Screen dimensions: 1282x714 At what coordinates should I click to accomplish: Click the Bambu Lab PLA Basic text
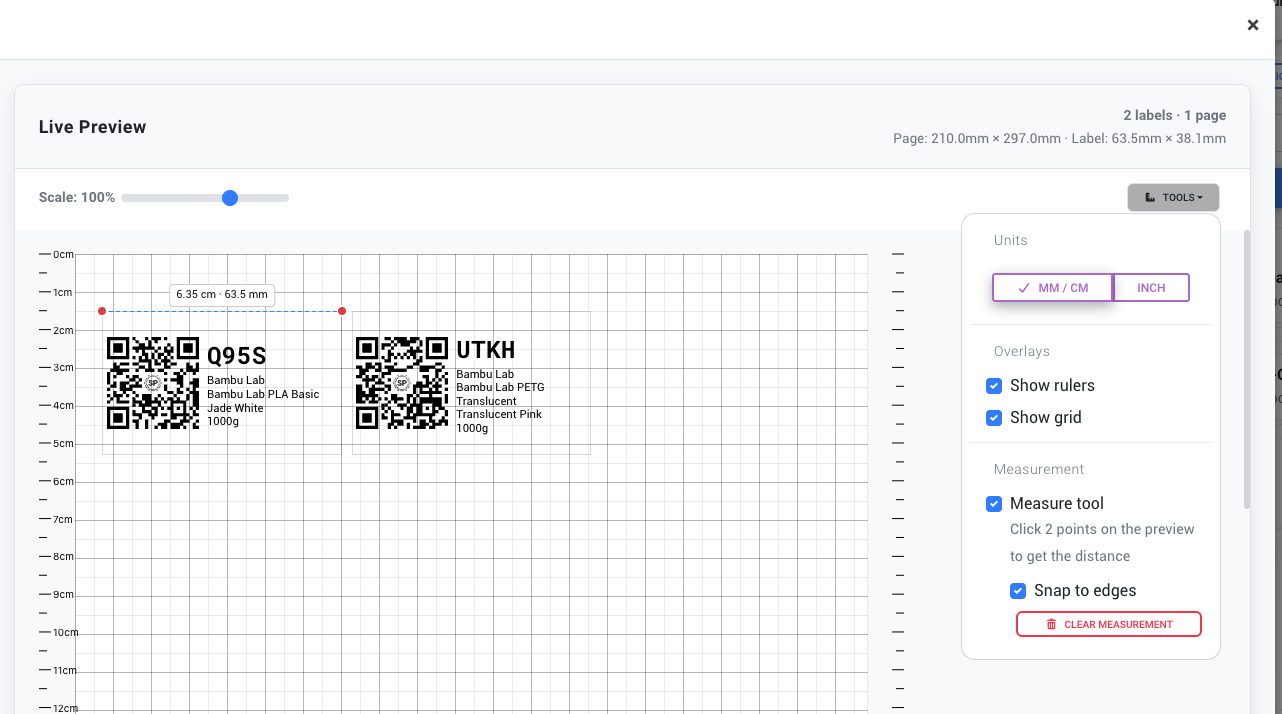coord(263,394)
